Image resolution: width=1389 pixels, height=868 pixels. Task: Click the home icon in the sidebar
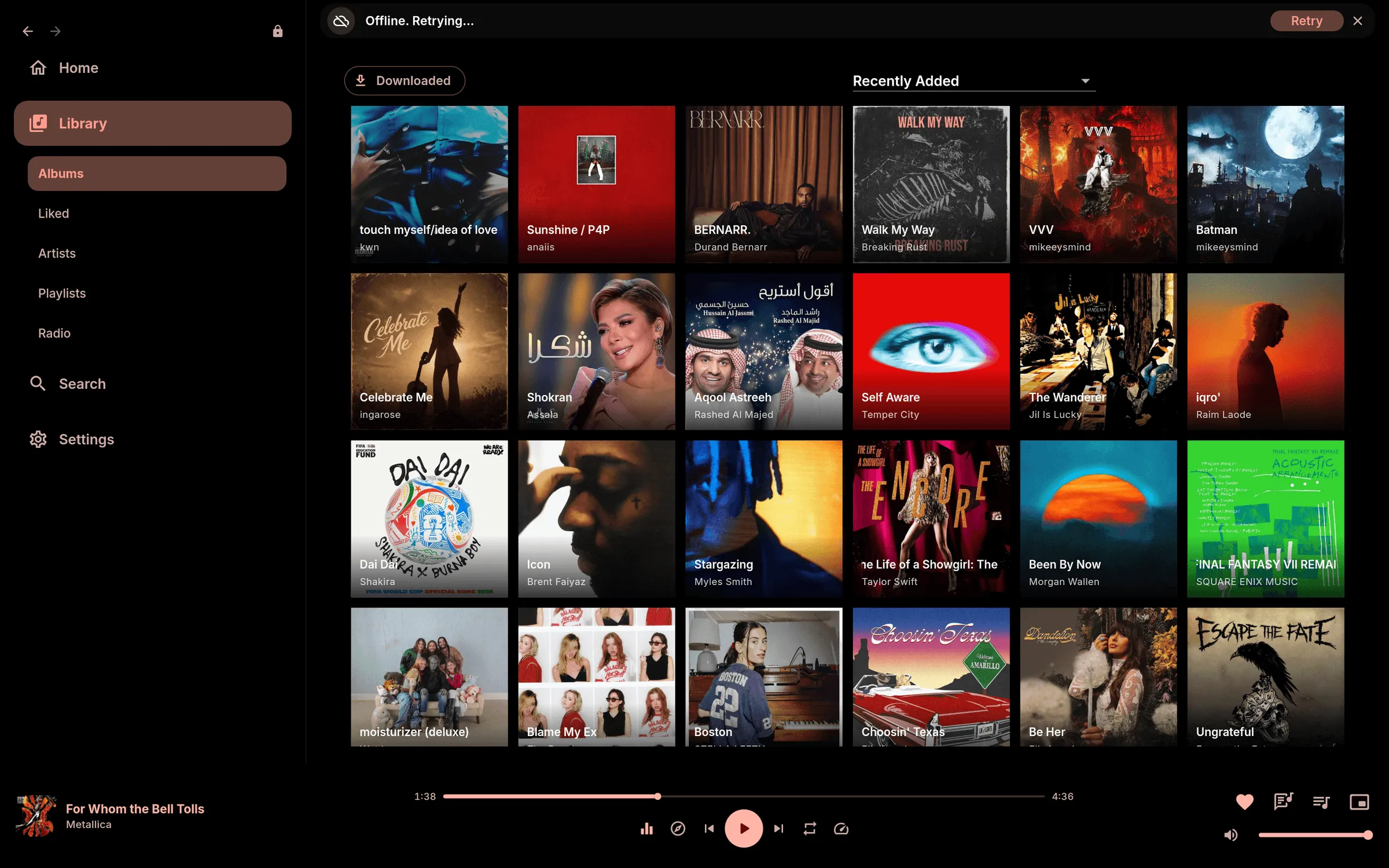tap(38, 68)
